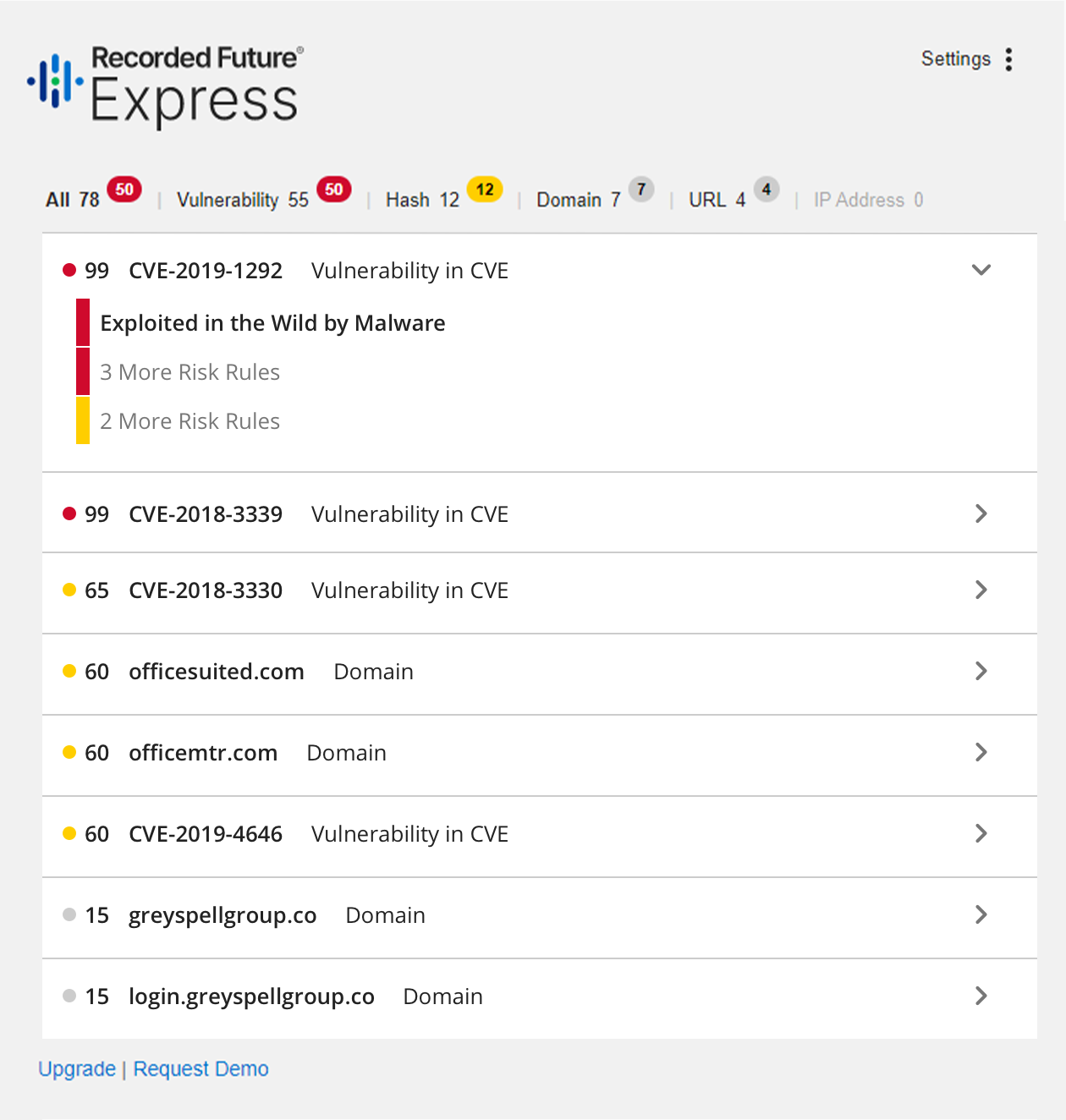Image resolution: width=1066 pixels, height=1120 pixels.
Task: Open the Request Demo link
Action: click(x=201, y=1069)
